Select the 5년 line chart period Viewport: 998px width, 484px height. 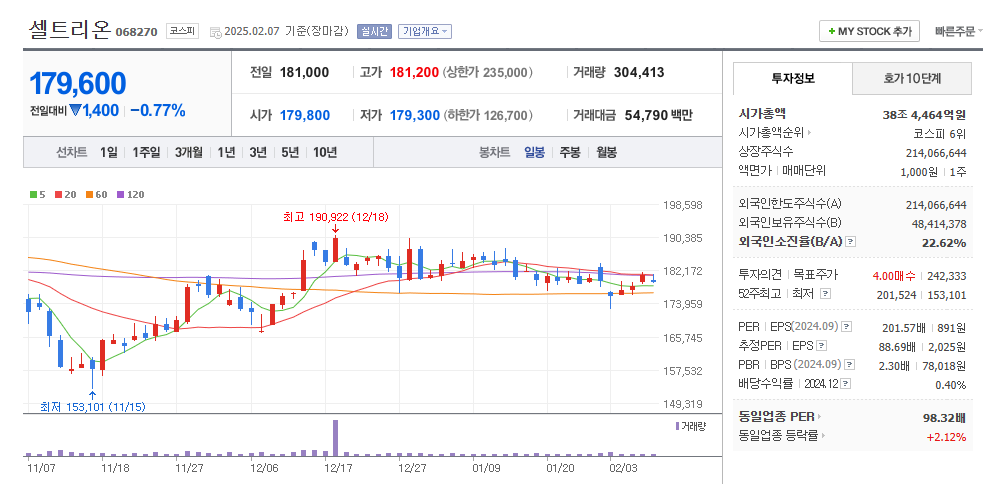[x=290, y=152]
